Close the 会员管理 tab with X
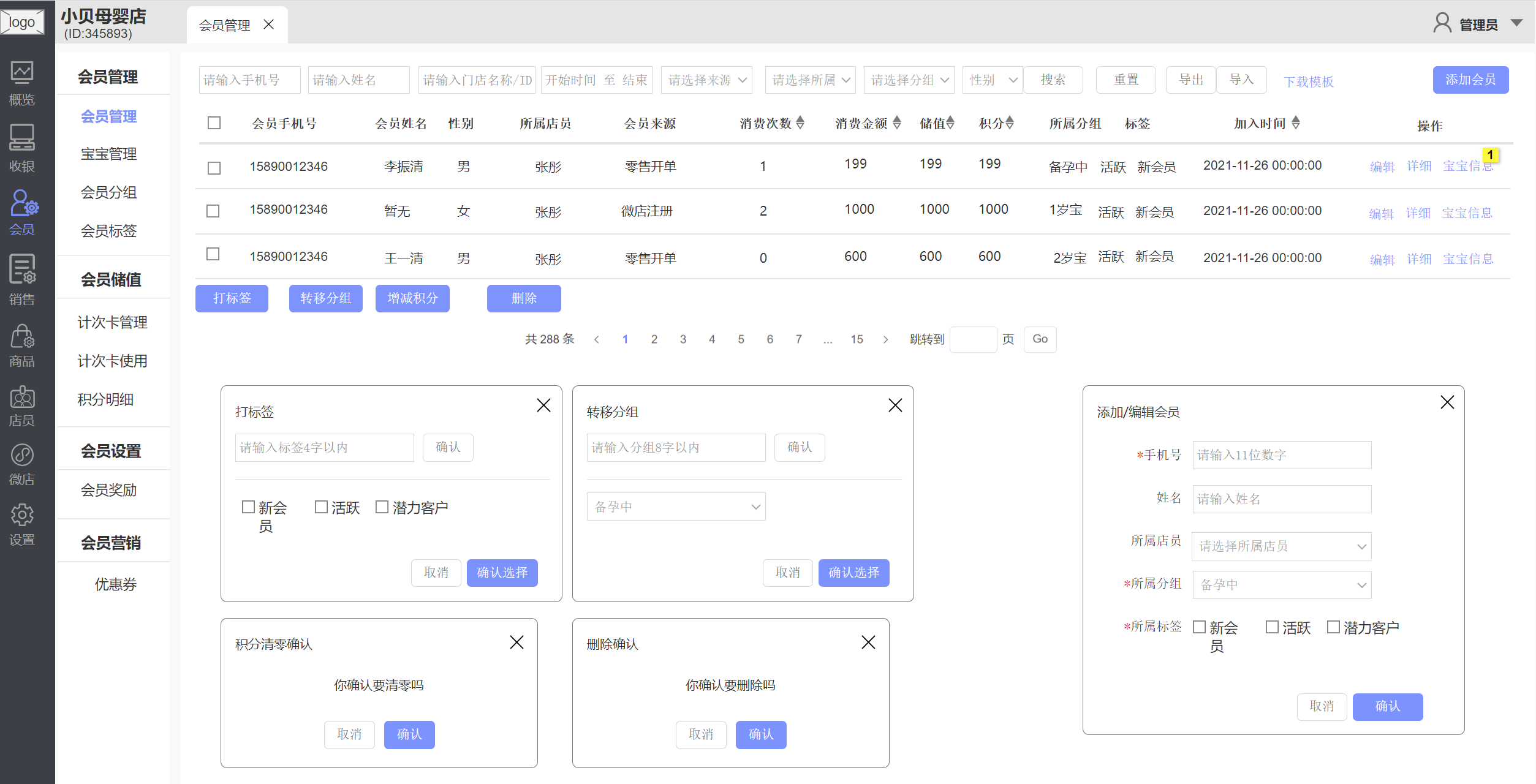1536x784 pixels. (268, 24)
